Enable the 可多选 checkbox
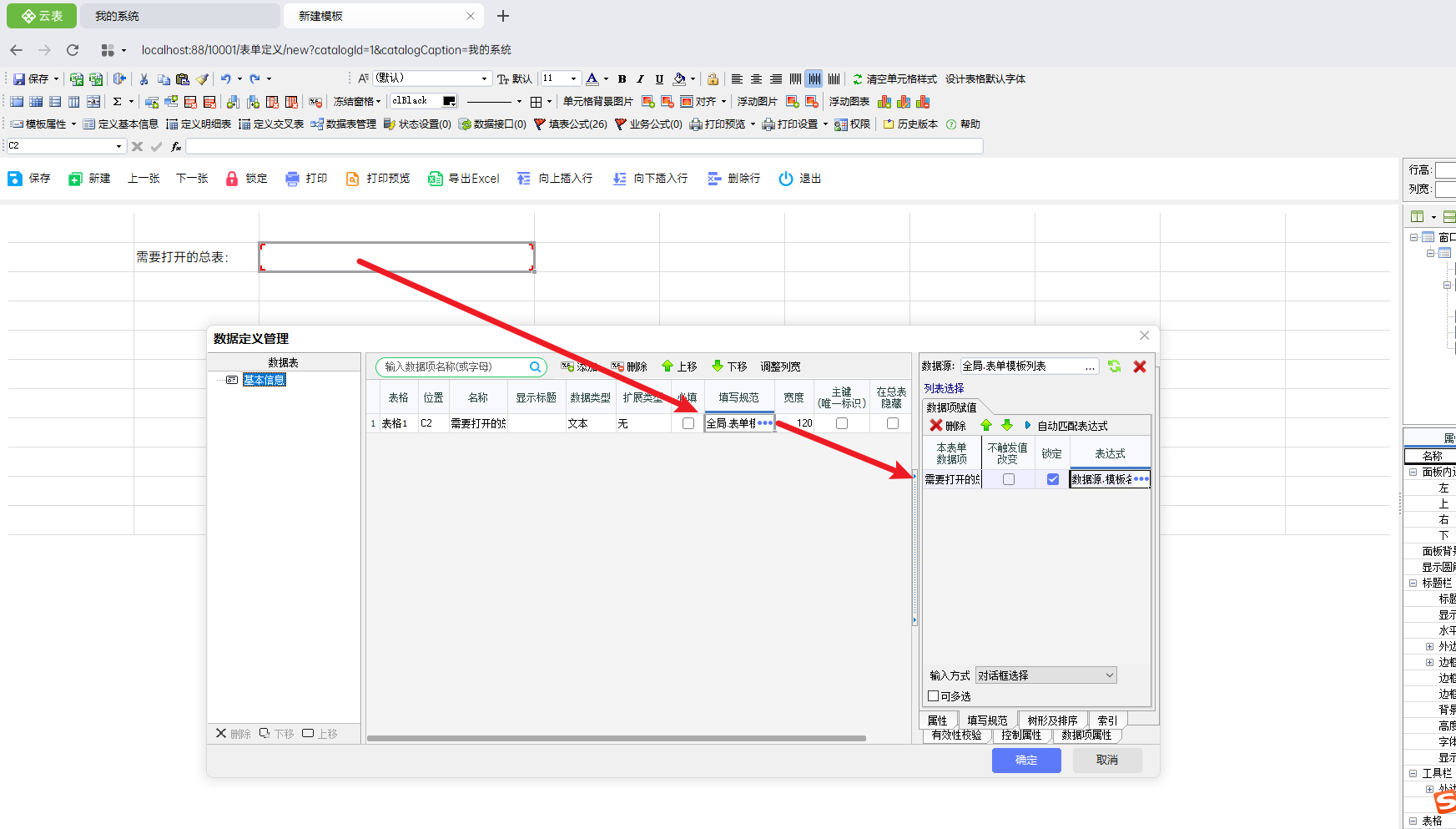 coord(934,696)
